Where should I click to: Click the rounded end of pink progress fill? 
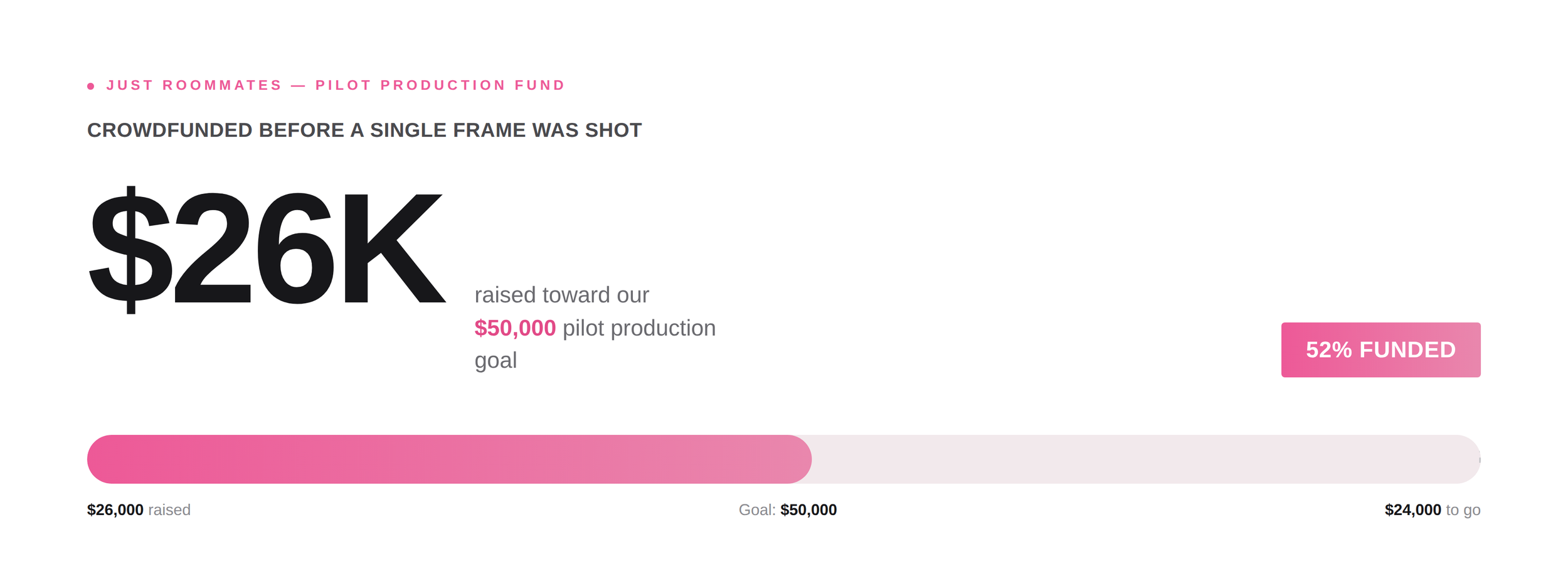[x=800, y=459]
